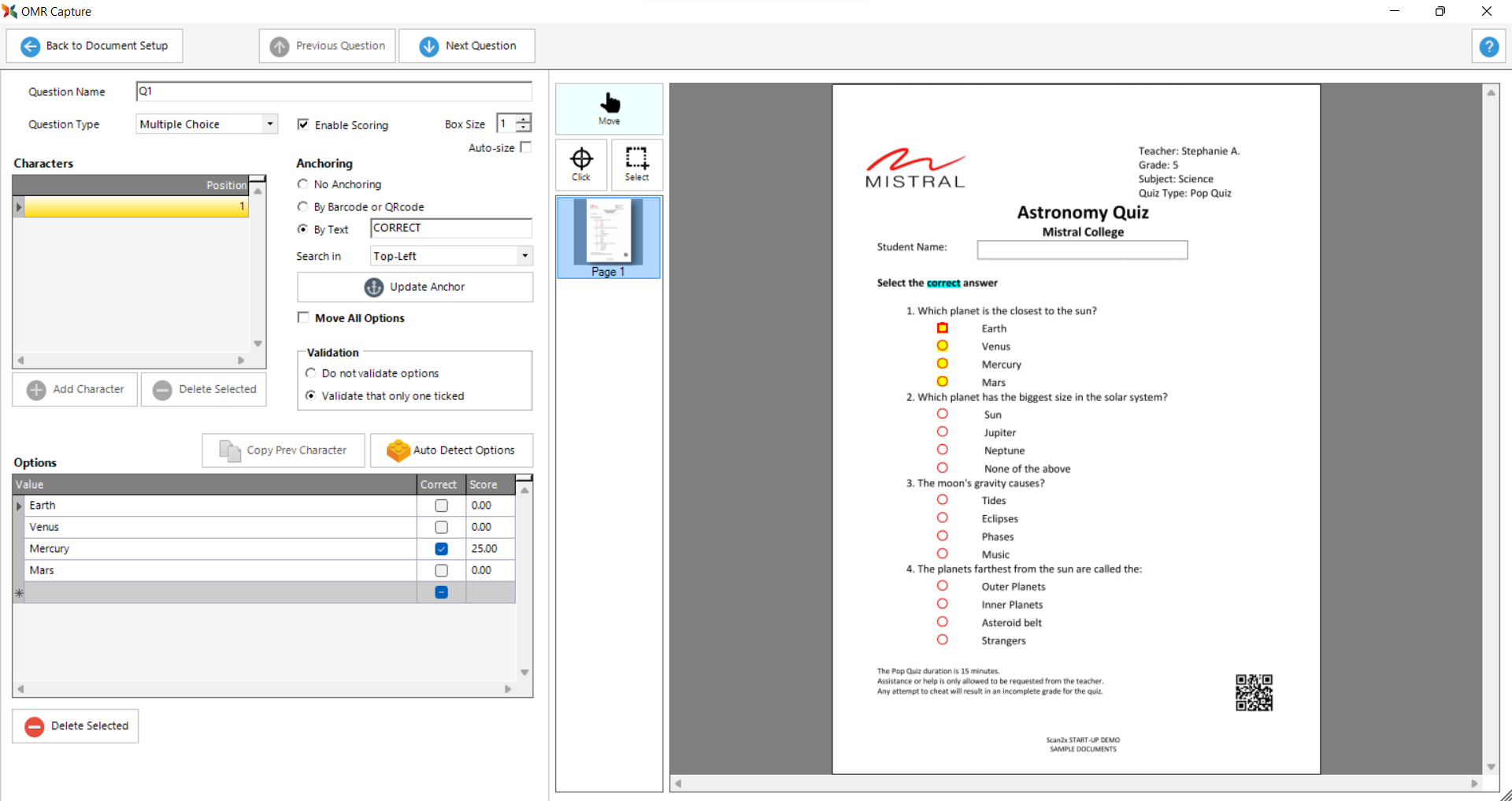Run Auto Detect Options
This screenshot has width=1512, height=801.
(x=451, y=451)
